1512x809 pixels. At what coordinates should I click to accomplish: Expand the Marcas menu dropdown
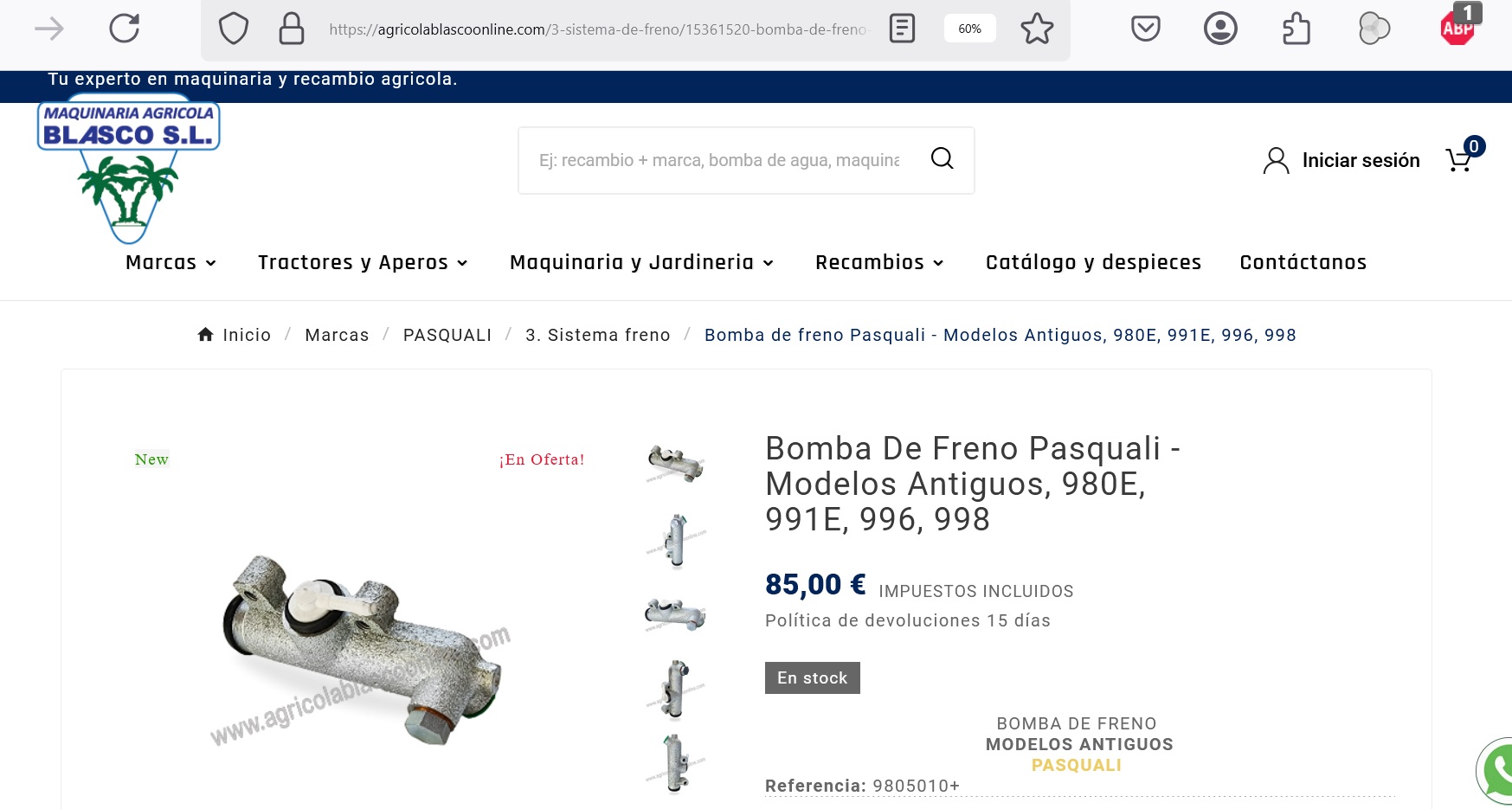coord(171,262)
